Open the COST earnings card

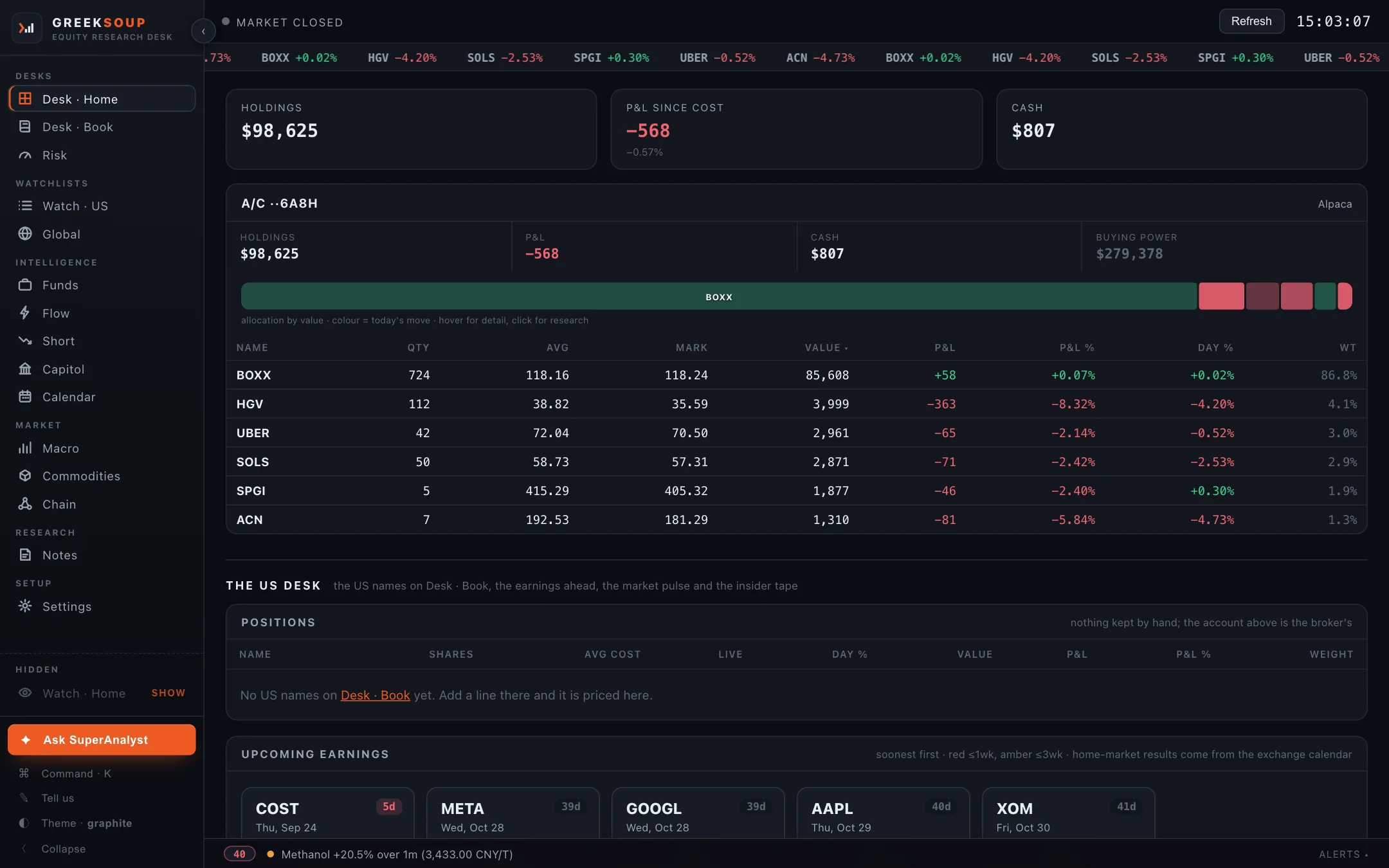click(x=328, y=812)
